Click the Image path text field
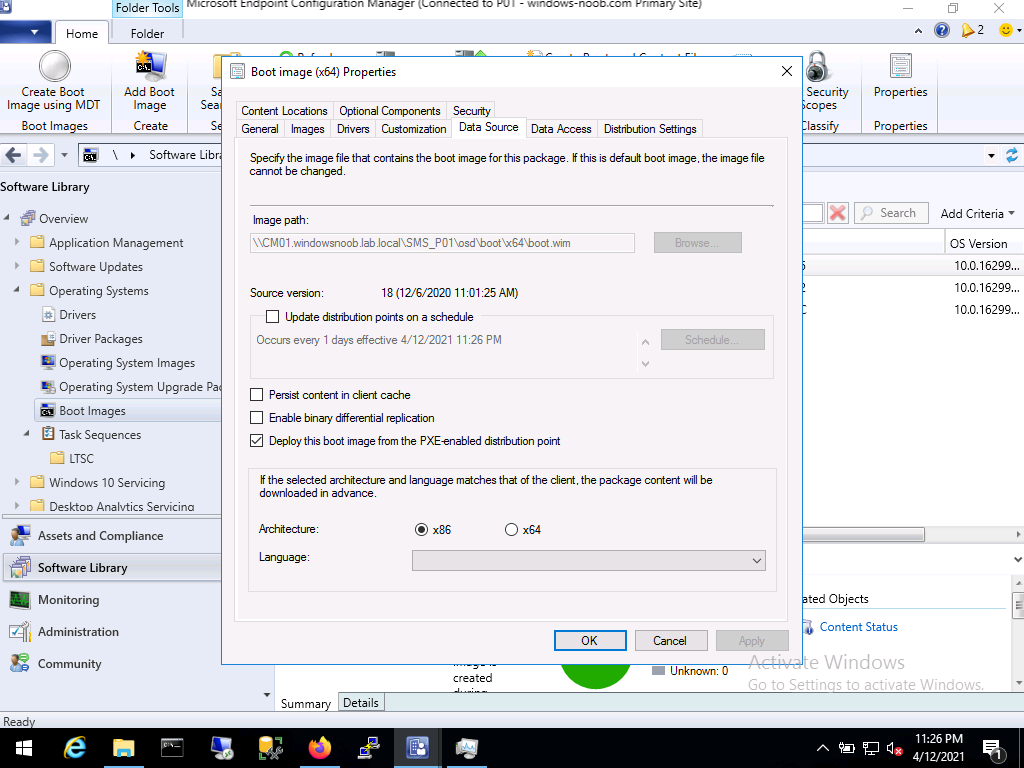Viewport: 1024px width, 768px height. (x=442, y=243)
